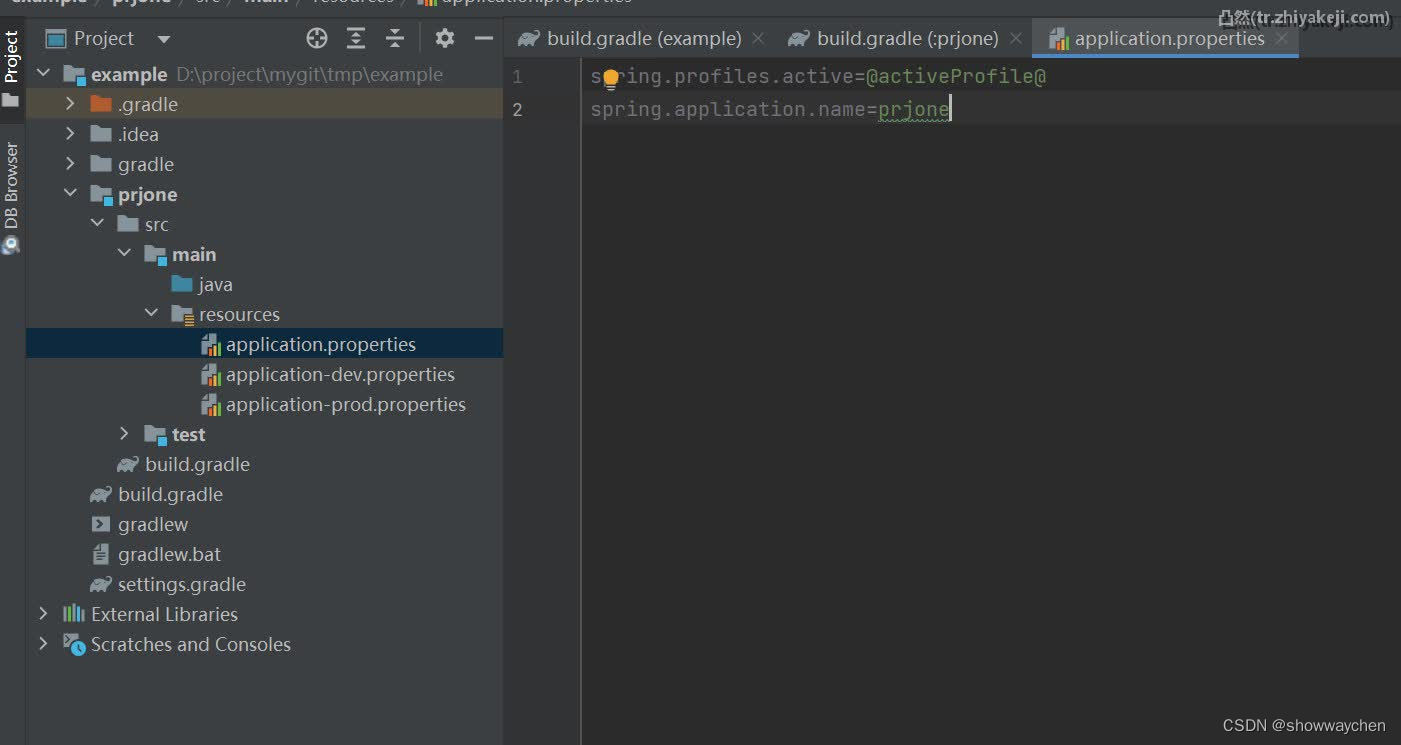The width and height of the screenshot is (1401, 745).
Task: Collapse the src folder
Action: pyautogui.click(x=97, y=224)
